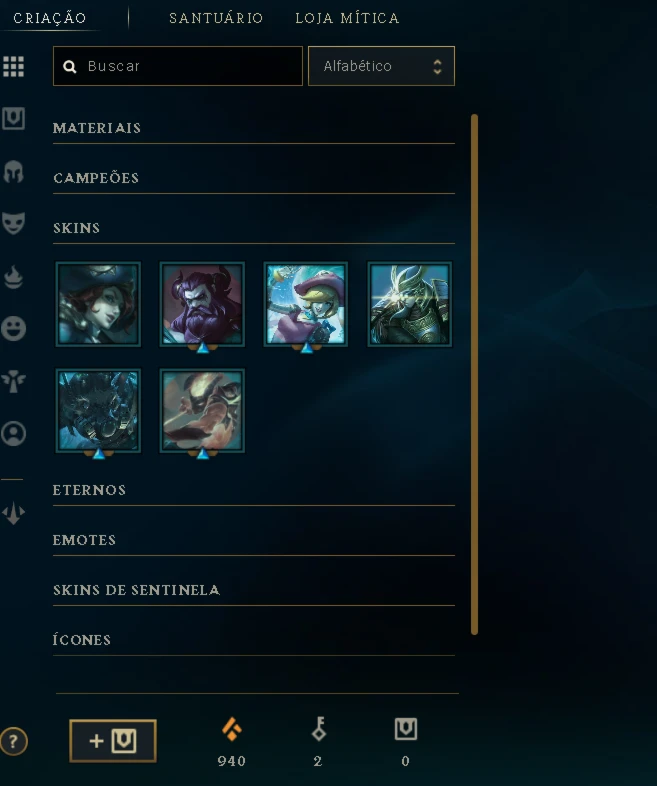The width and height of the screenshot is (657, 786).
Task: Filter by skins mask icon
Action: point(14,223)
